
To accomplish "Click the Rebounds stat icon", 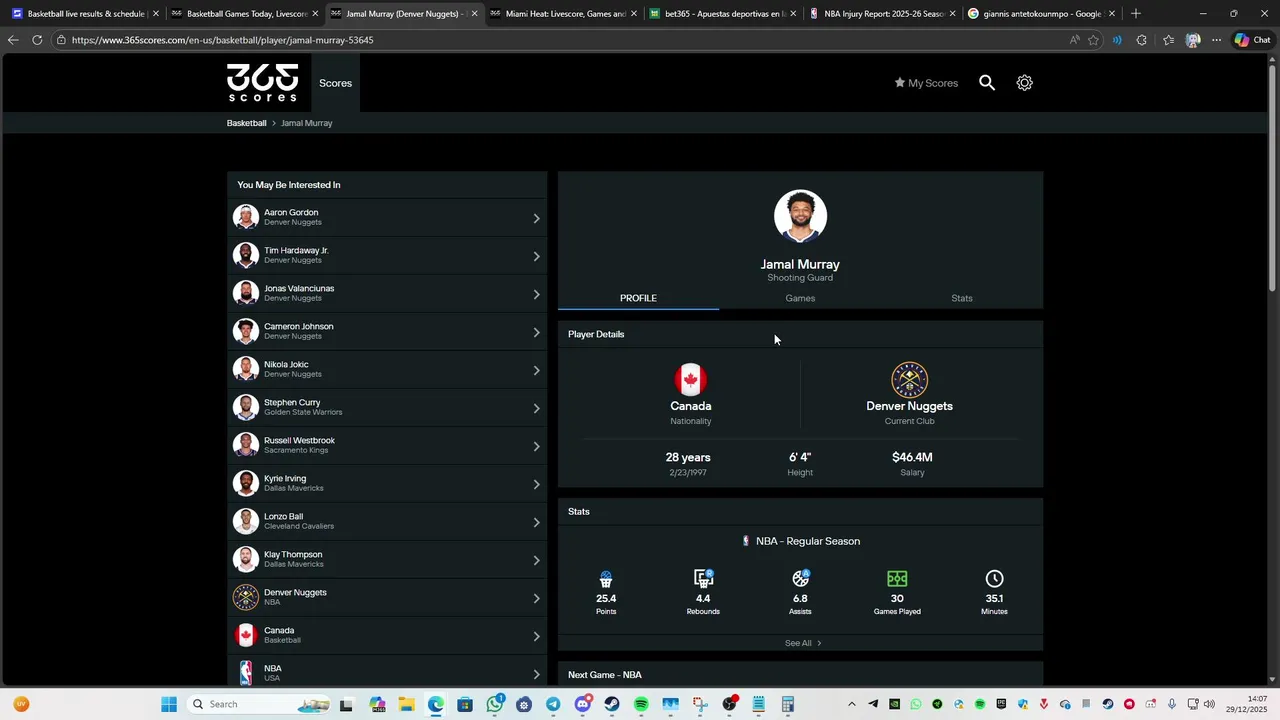I will [x=703, y=579].
